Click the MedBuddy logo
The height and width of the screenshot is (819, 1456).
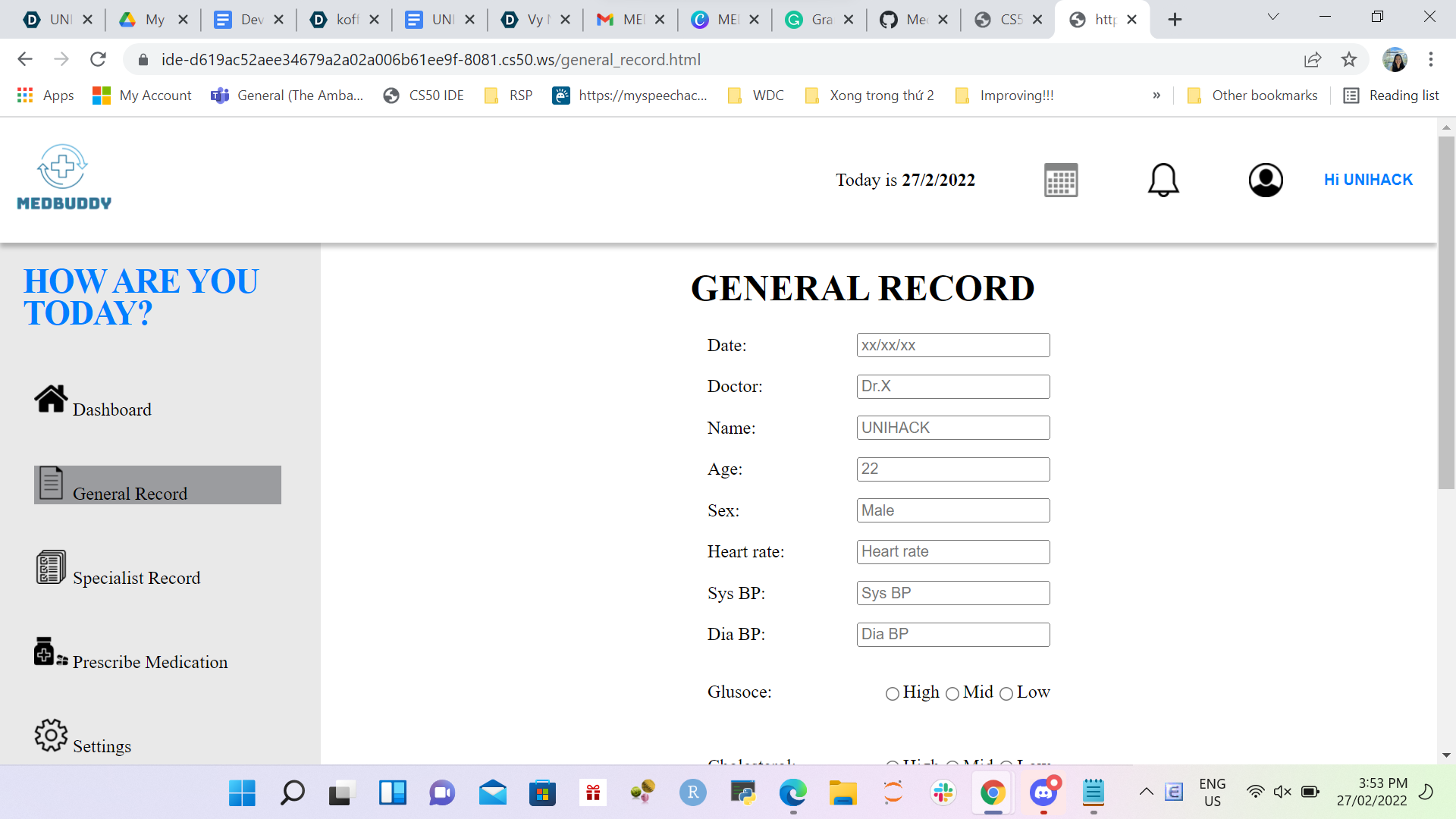[64, 178]
